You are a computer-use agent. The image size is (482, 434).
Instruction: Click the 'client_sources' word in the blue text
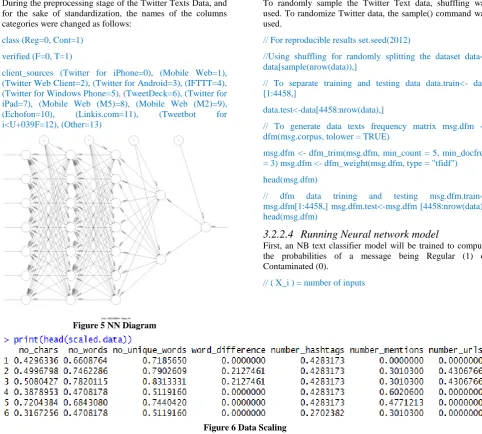click(x=27, y=73)
